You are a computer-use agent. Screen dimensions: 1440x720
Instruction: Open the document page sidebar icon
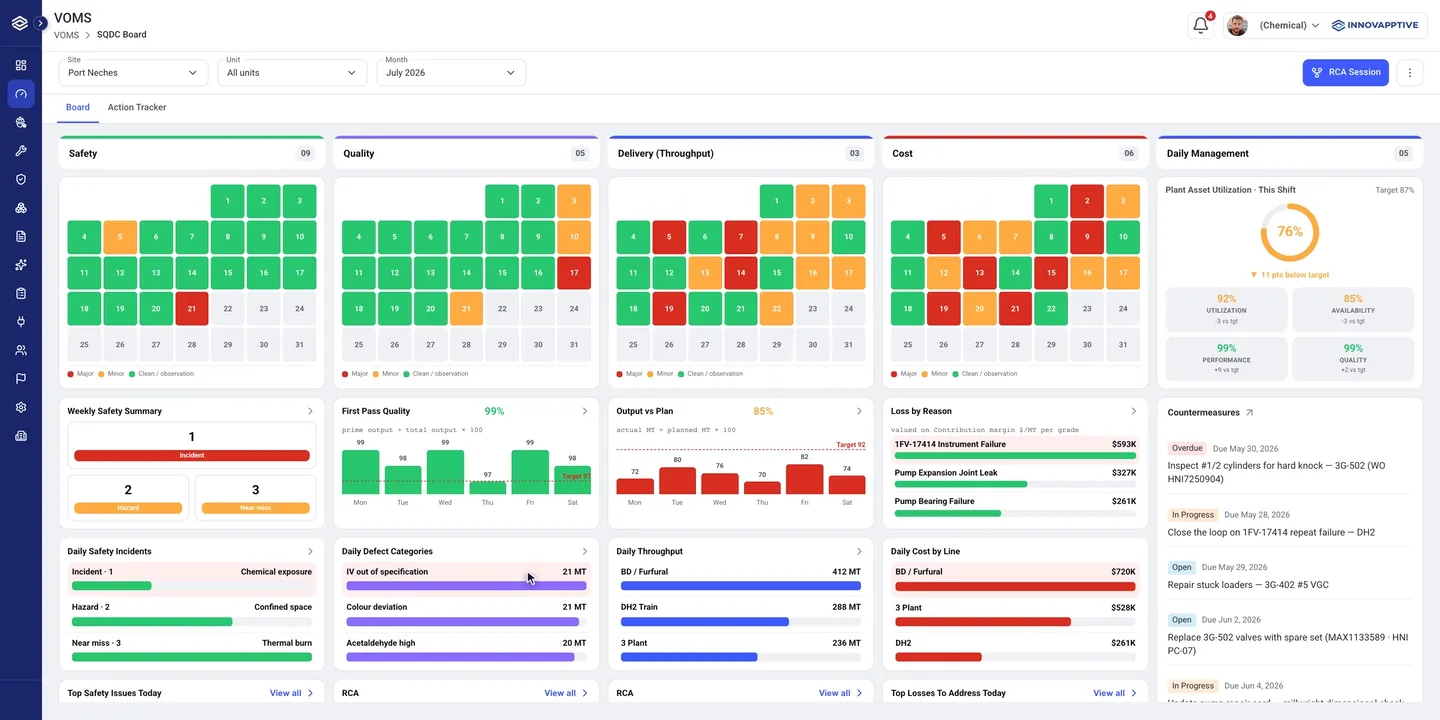21,236
